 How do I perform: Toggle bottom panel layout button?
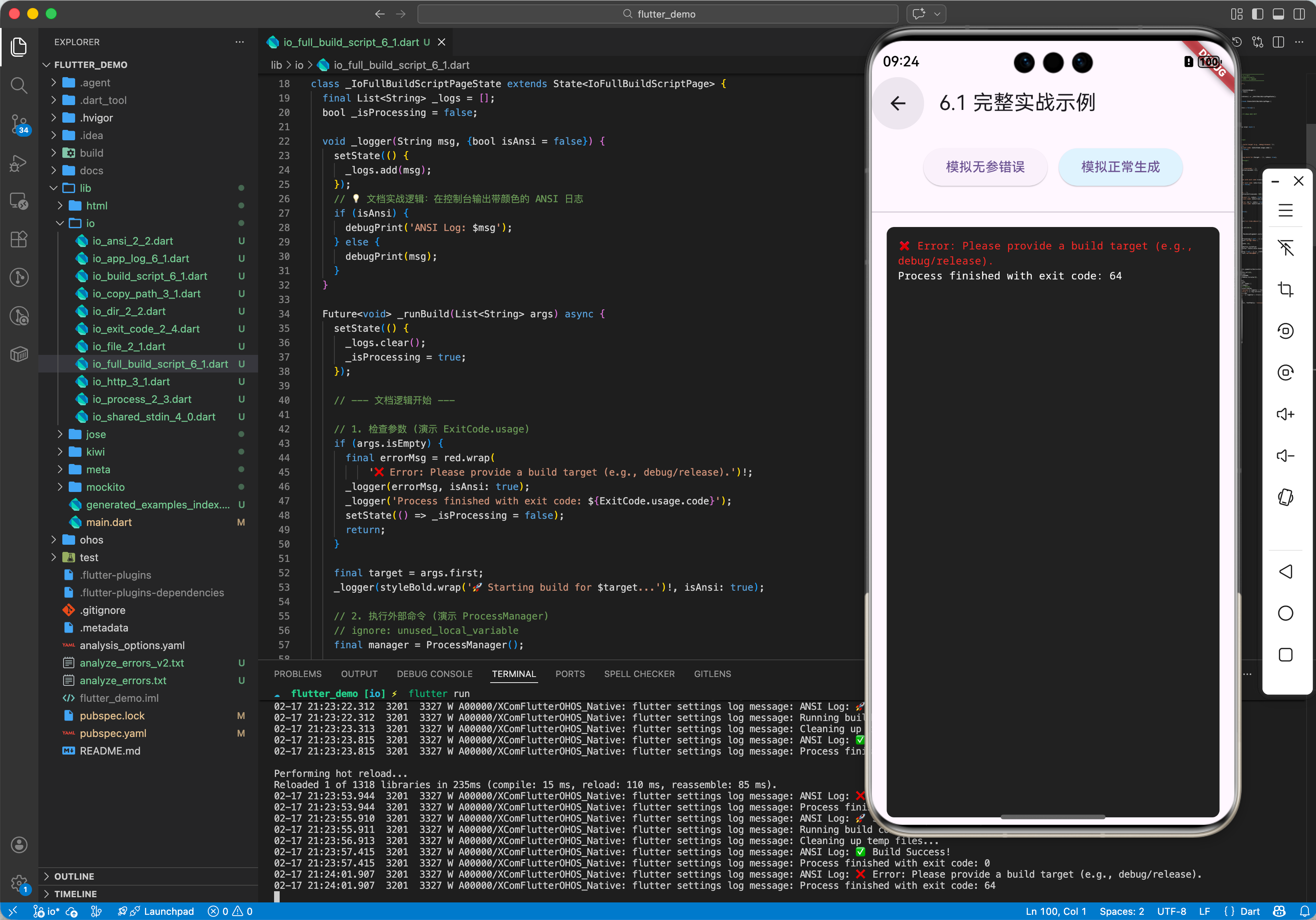1278,14
